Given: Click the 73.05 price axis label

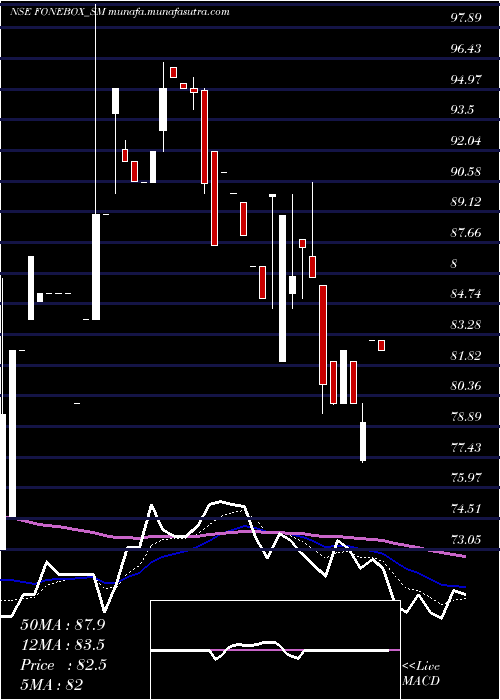Looking at the screenshot, I should click(x=466, y=539).
